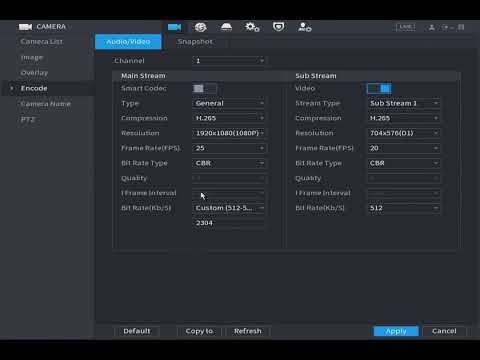480x360 pixels.
Task: Open Stream Type dropdown Sub Stream 1
Action: coord(404,103)
